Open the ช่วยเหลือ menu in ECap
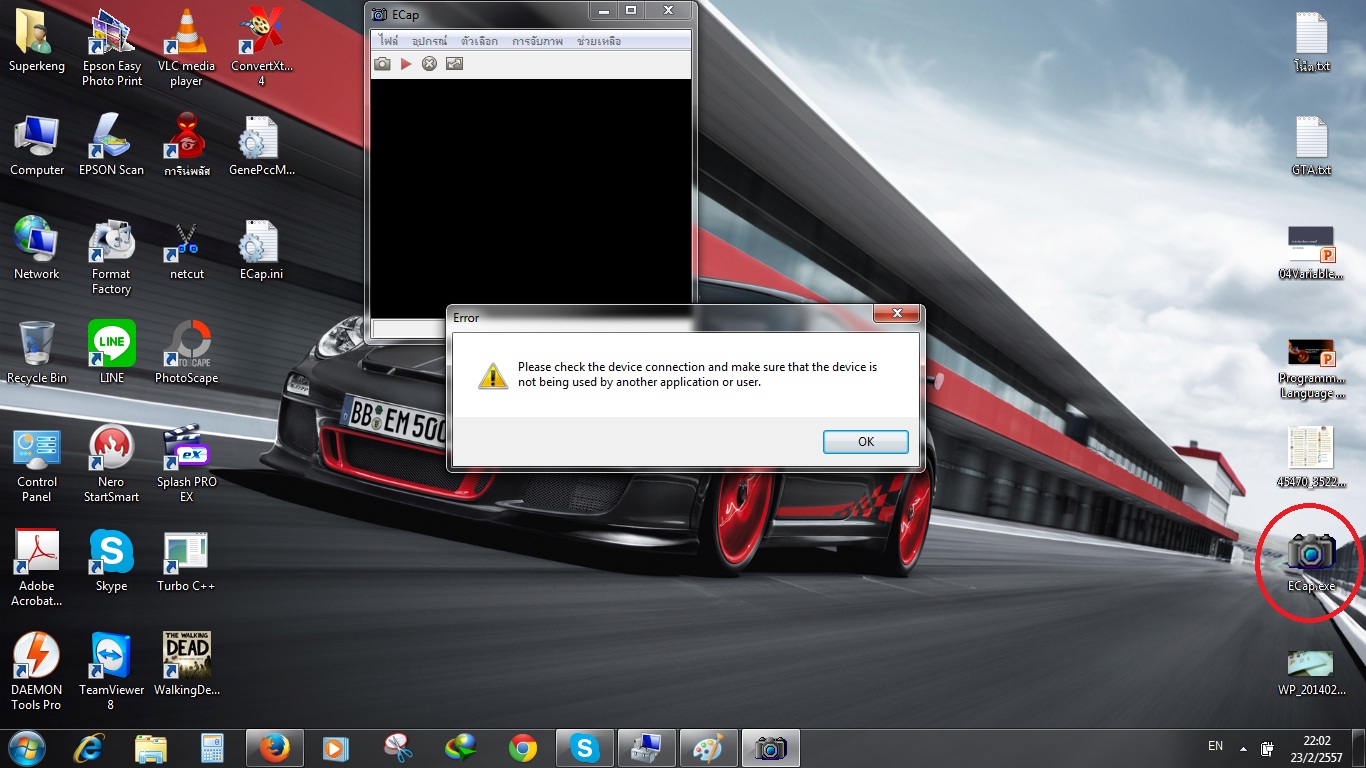This screenshot has width=1366, height=780. (599, 41)
